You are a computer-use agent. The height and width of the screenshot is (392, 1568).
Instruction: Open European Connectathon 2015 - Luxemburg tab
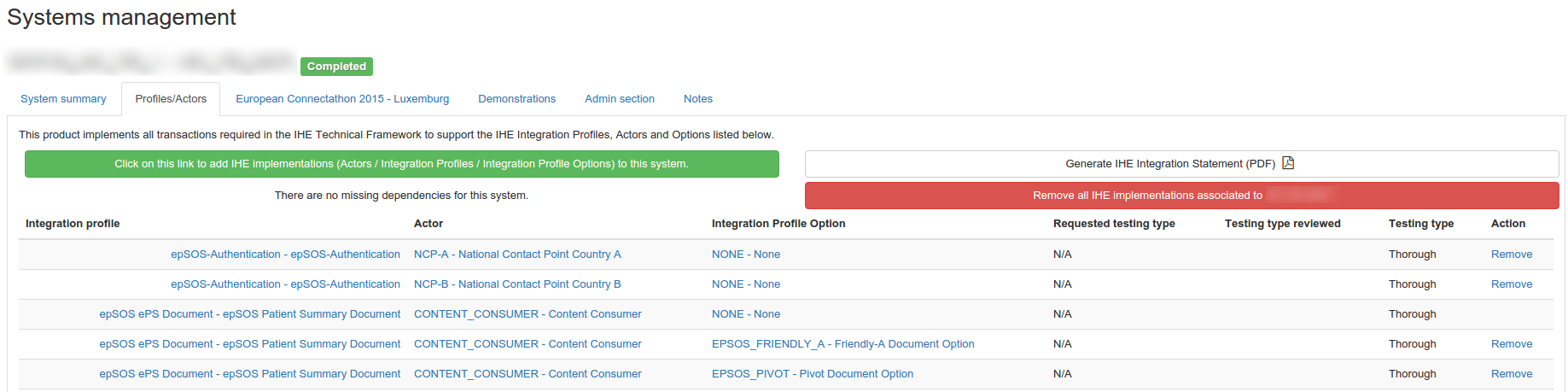pyautogui.click(x=342, y=99)
